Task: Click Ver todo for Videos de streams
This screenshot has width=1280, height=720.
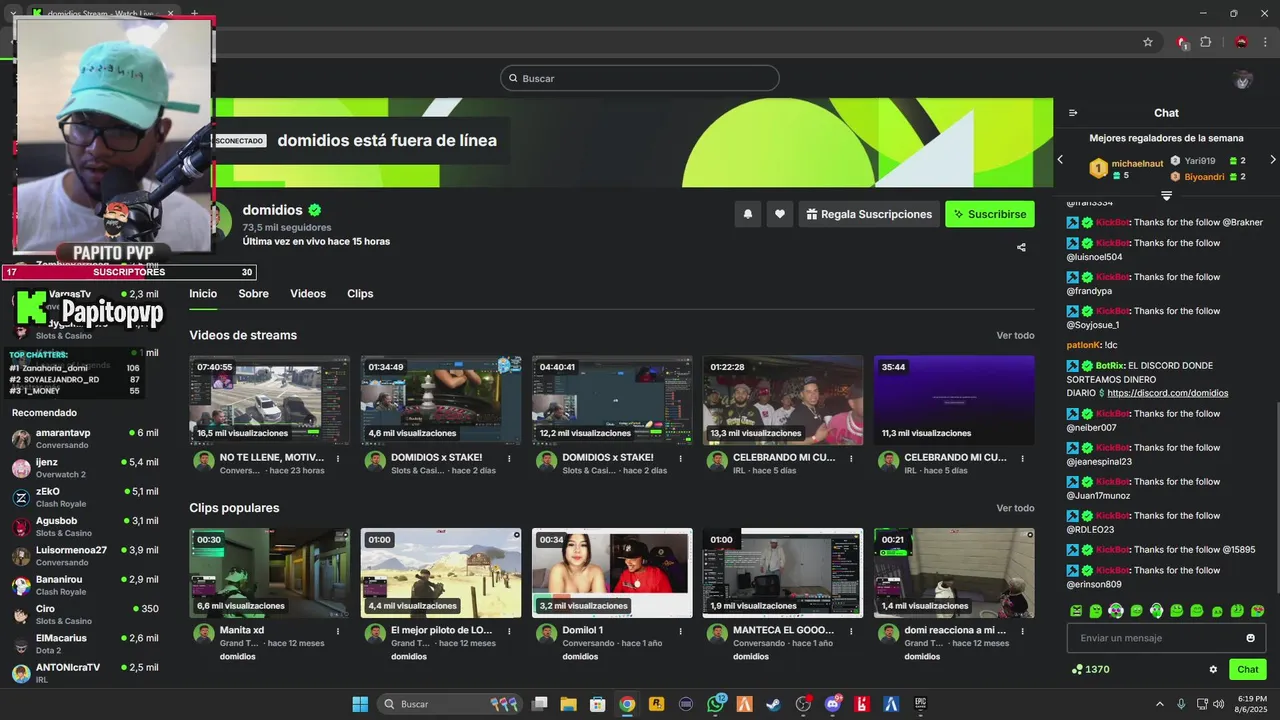Action: click(x=1015, y=336)
